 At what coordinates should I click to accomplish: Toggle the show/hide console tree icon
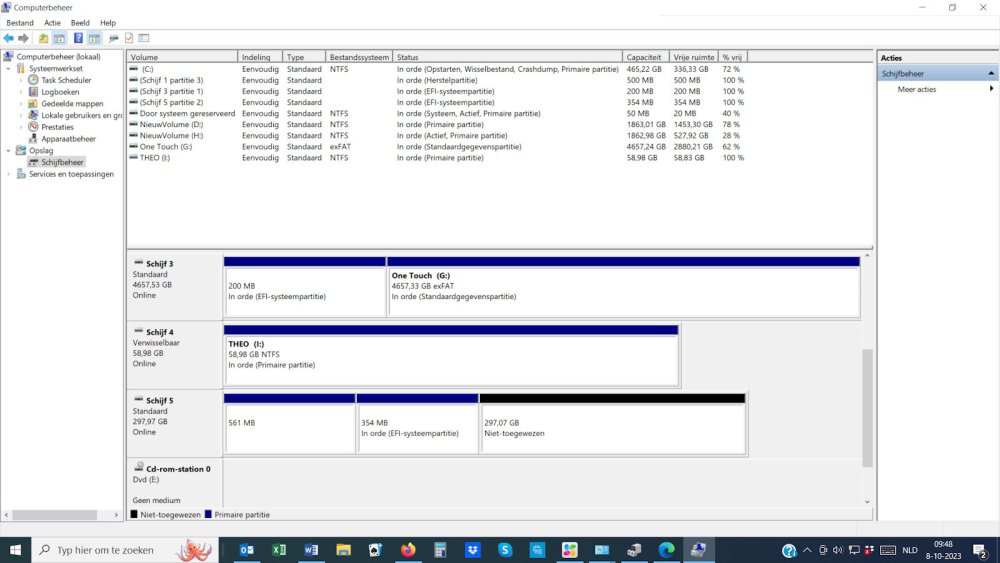tap(59, 38)
